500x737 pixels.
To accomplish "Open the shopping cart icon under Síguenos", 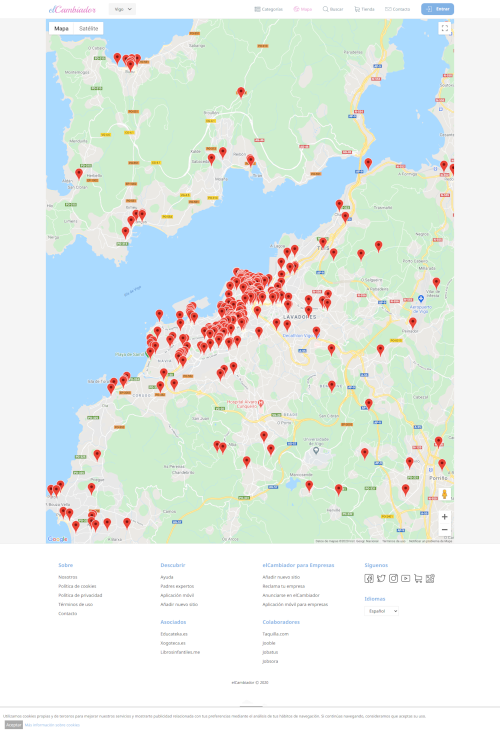I will click(x=418, y=579).
